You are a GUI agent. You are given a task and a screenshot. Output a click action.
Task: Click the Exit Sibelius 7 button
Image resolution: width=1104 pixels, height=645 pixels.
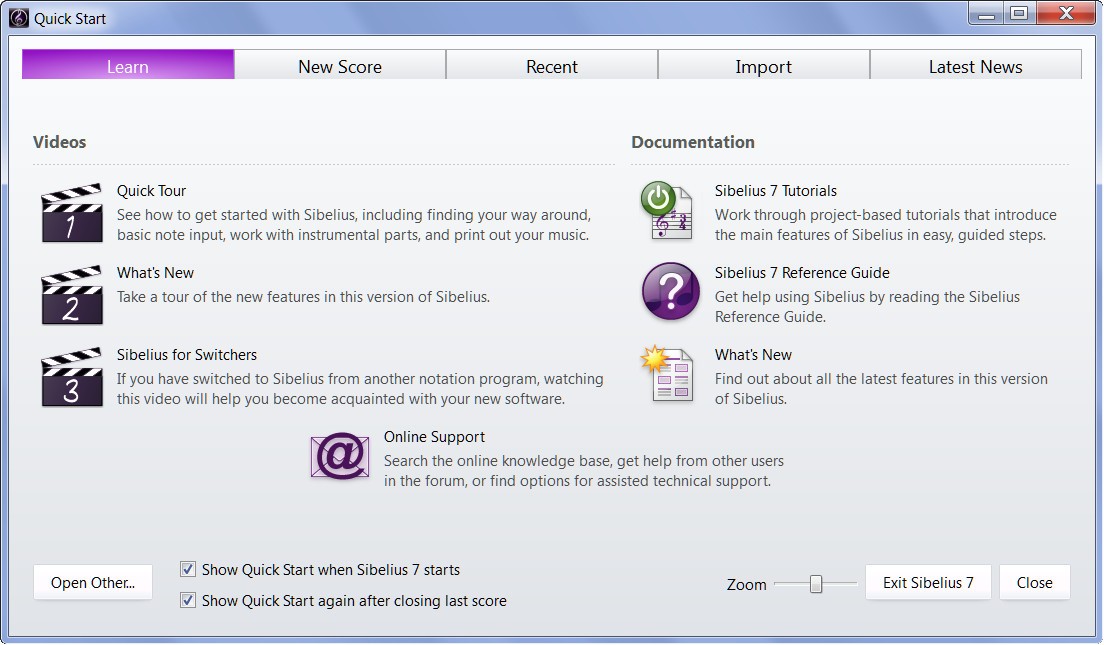click(928, 582)
